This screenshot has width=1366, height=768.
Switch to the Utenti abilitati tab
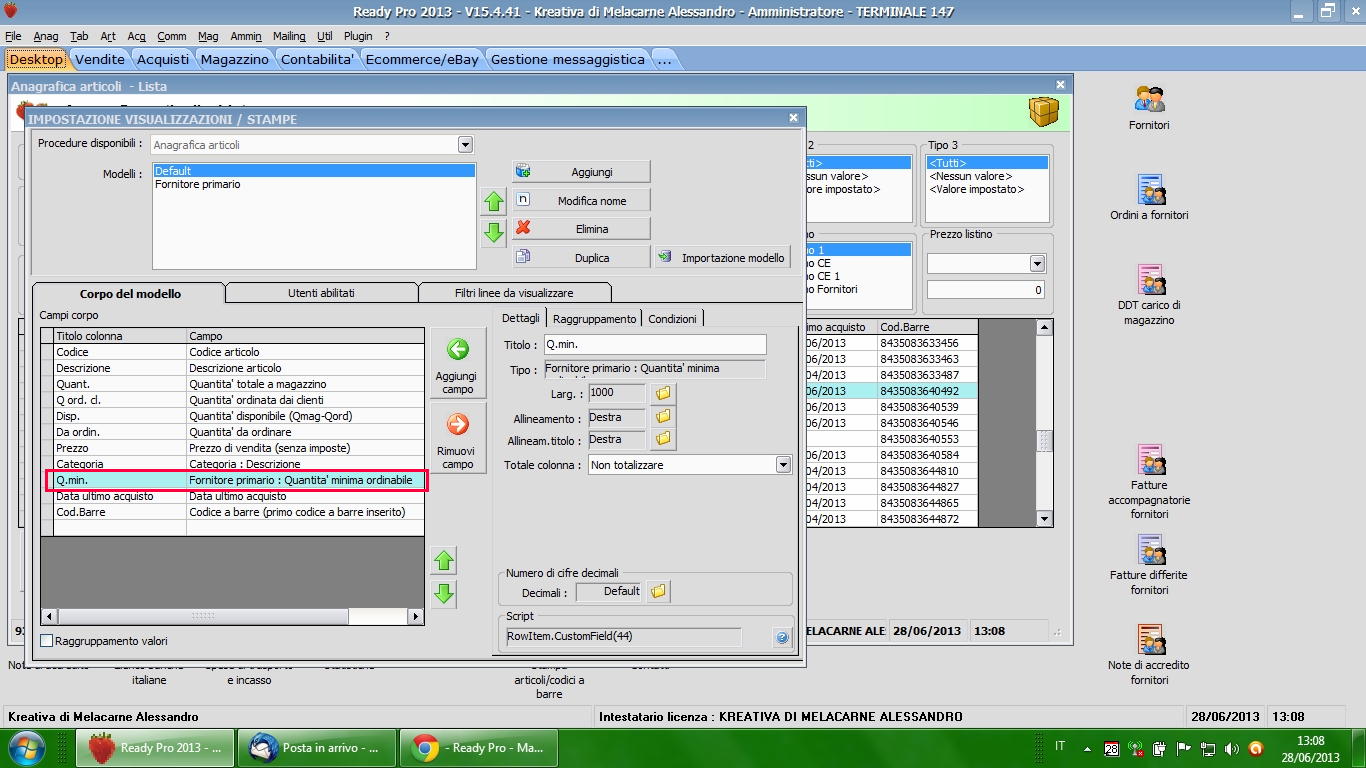coord(321,293)
